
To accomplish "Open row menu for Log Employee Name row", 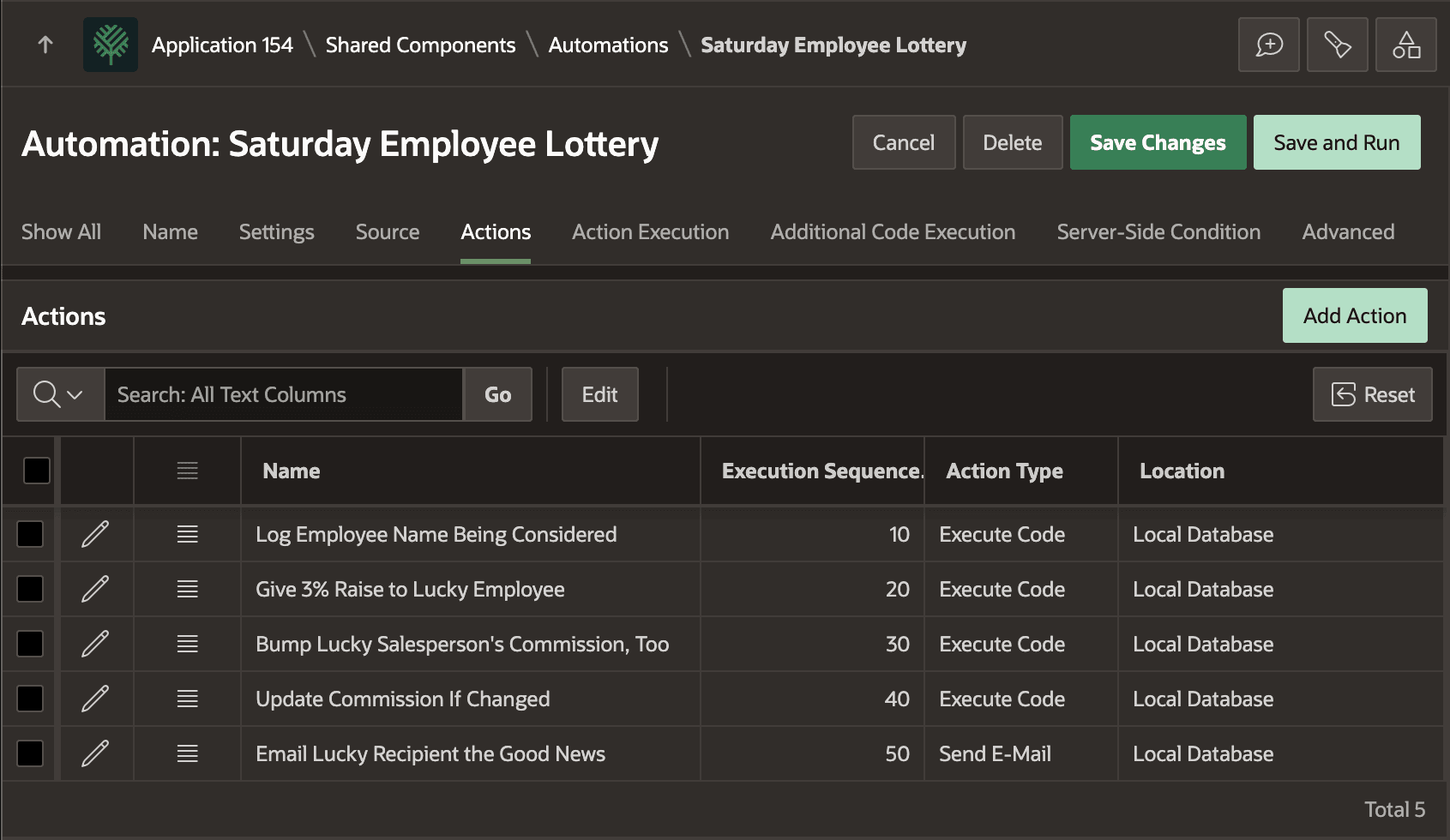I will 187,534.
